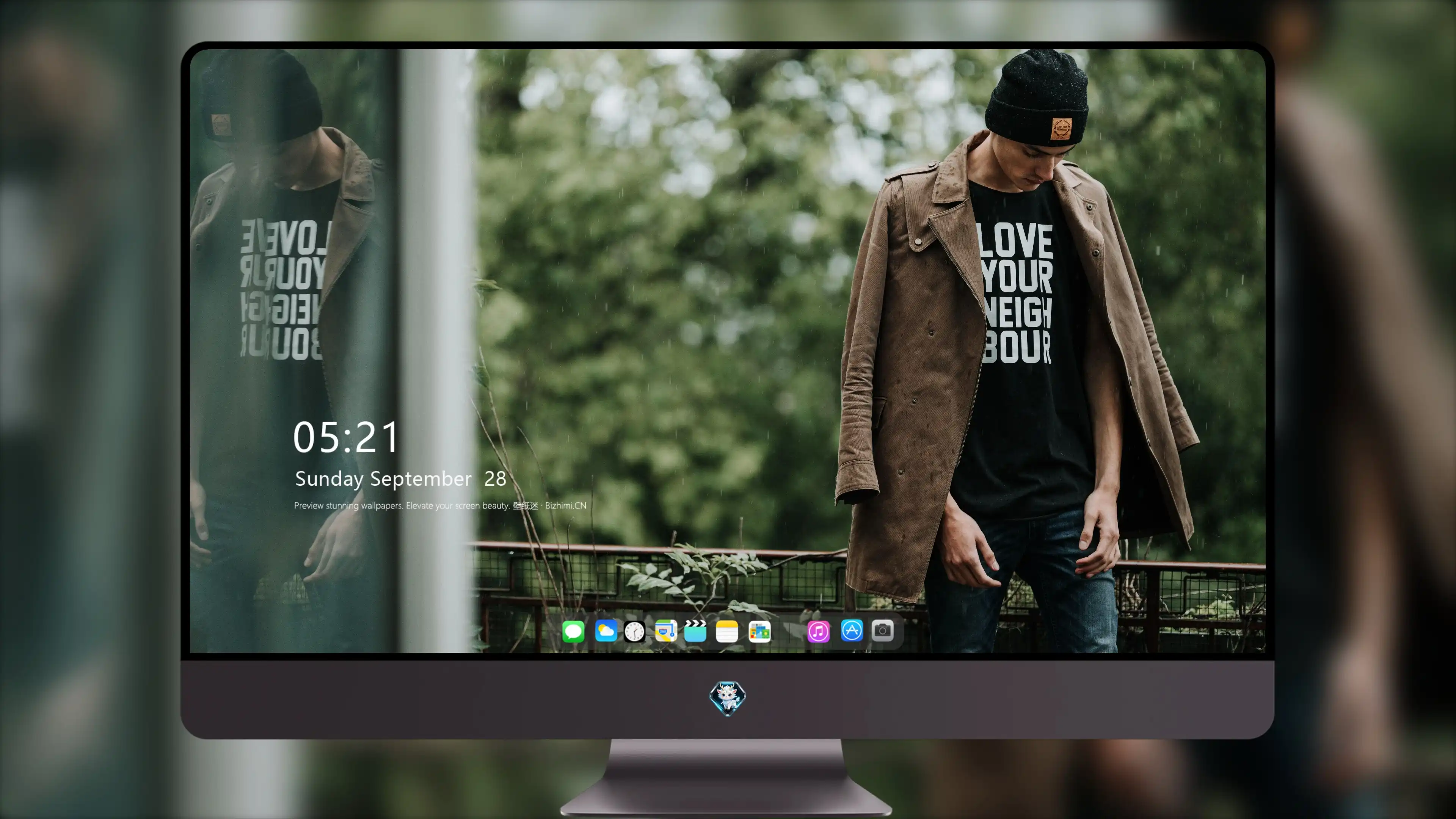The height and width of the screenshot is (819, 1456).
Task: Launch the Videos clapperboard app from the dock
Action: 695,631
